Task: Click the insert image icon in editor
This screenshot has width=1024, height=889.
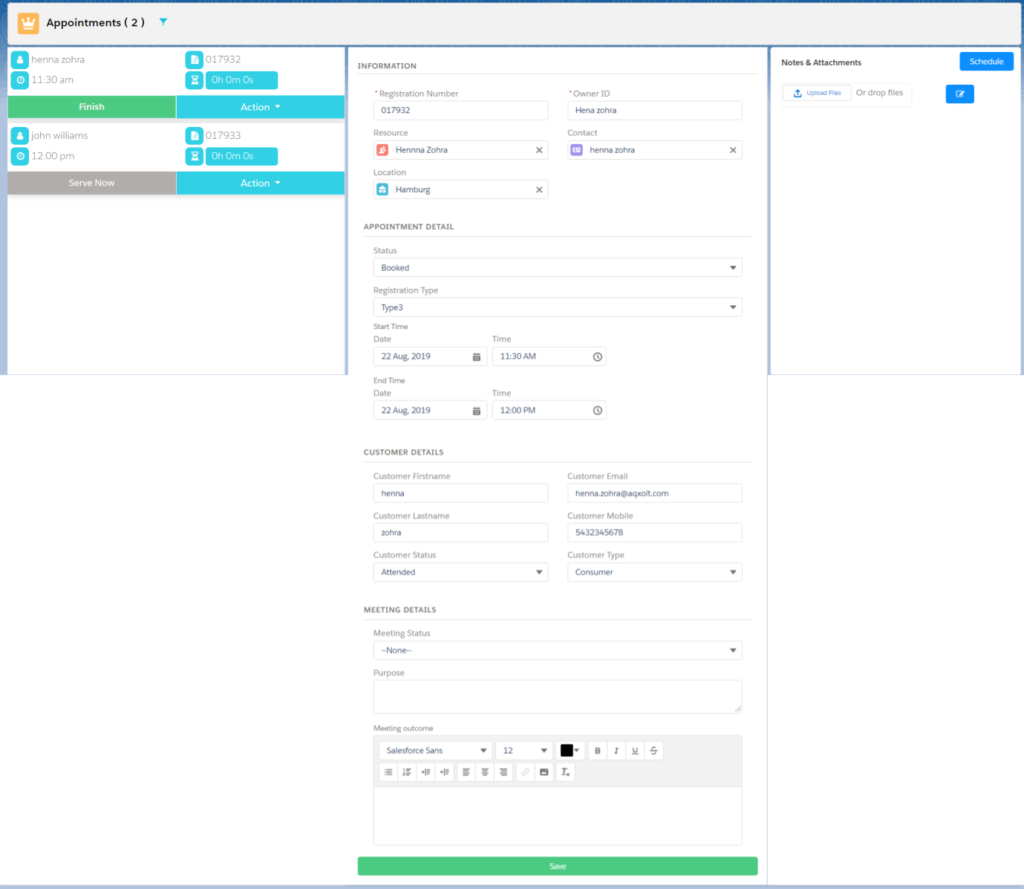Action: (x=544, y=772)
